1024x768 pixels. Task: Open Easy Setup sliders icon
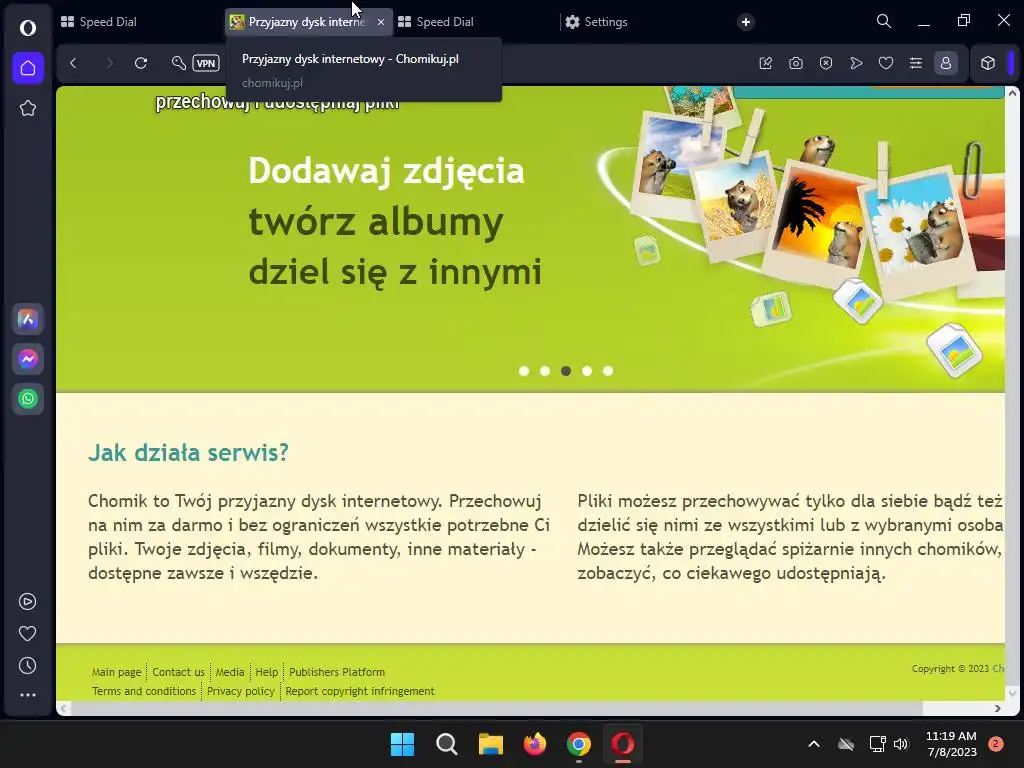click(x=916, y=63)
